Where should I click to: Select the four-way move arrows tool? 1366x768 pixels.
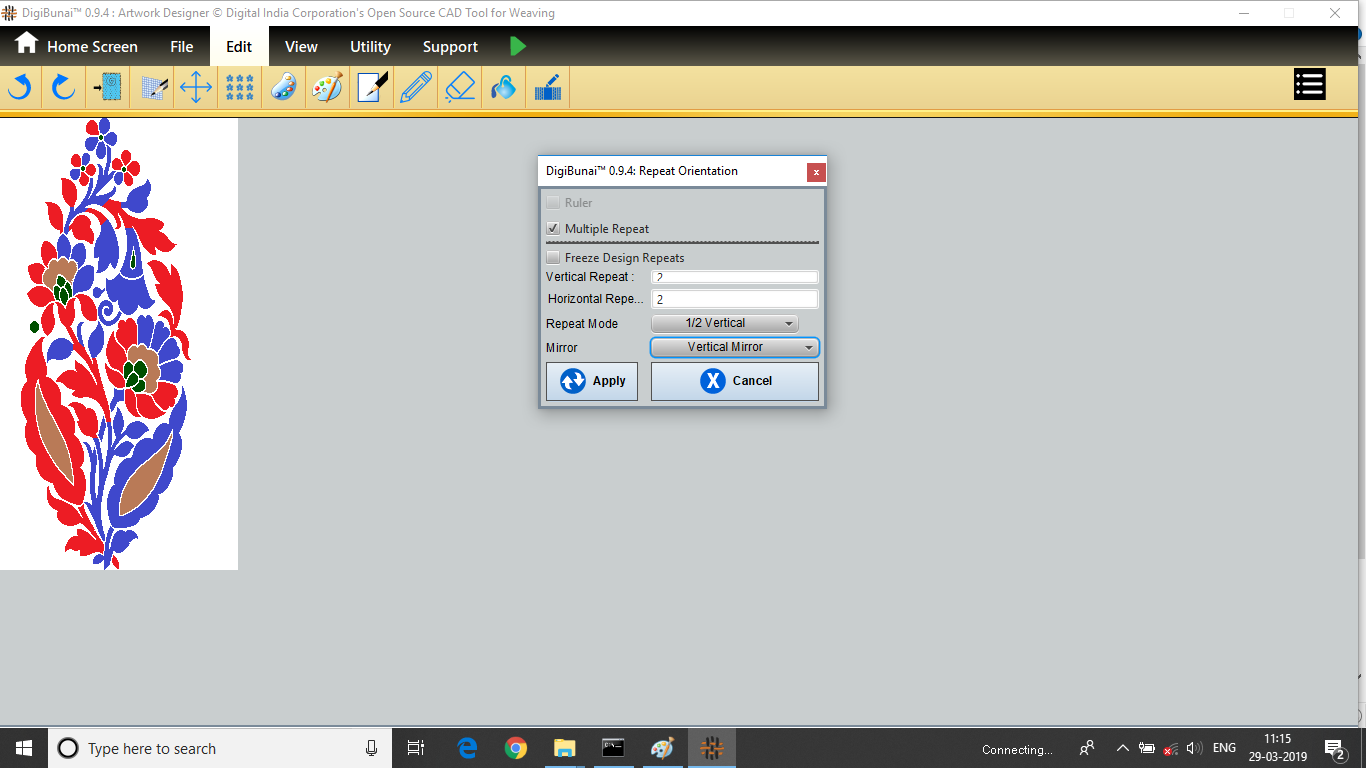(195, 87)
